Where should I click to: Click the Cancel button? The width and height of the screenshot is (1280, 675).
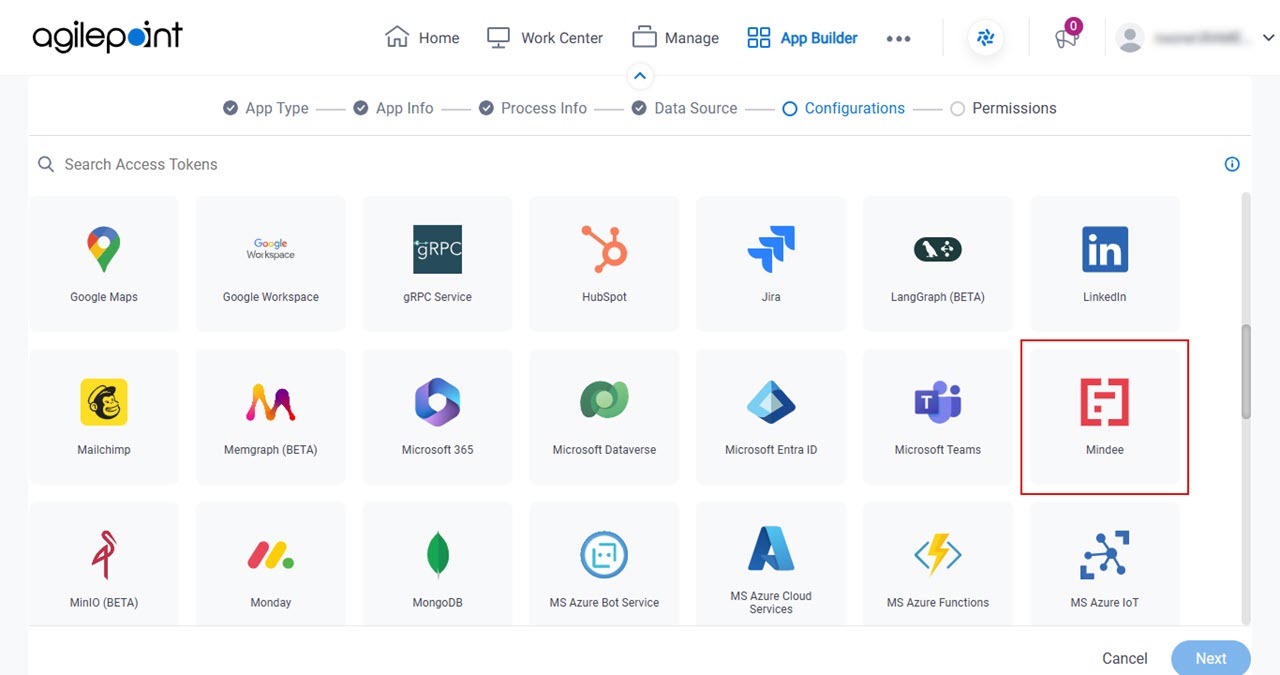click(x=1124, y=658)
